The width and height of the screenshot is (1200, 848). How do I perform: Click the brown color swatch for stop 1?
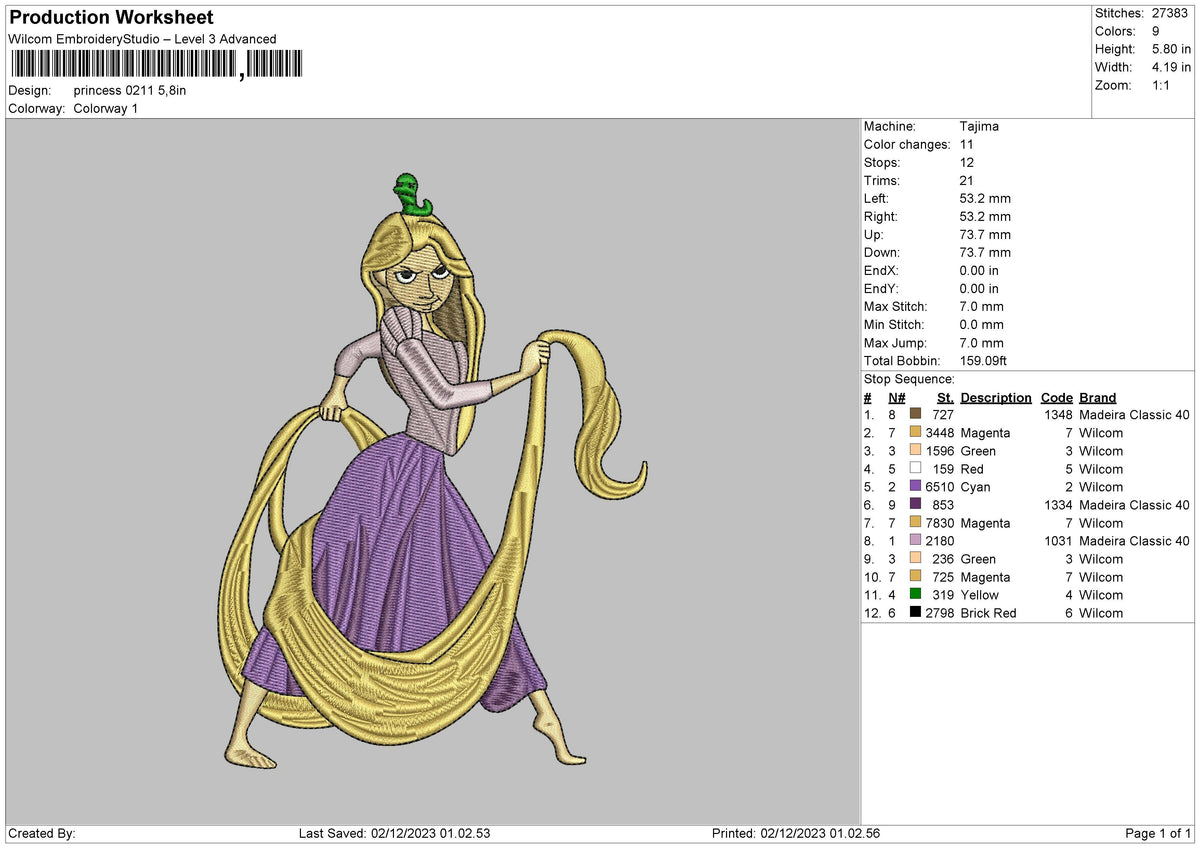click(915, 415)
